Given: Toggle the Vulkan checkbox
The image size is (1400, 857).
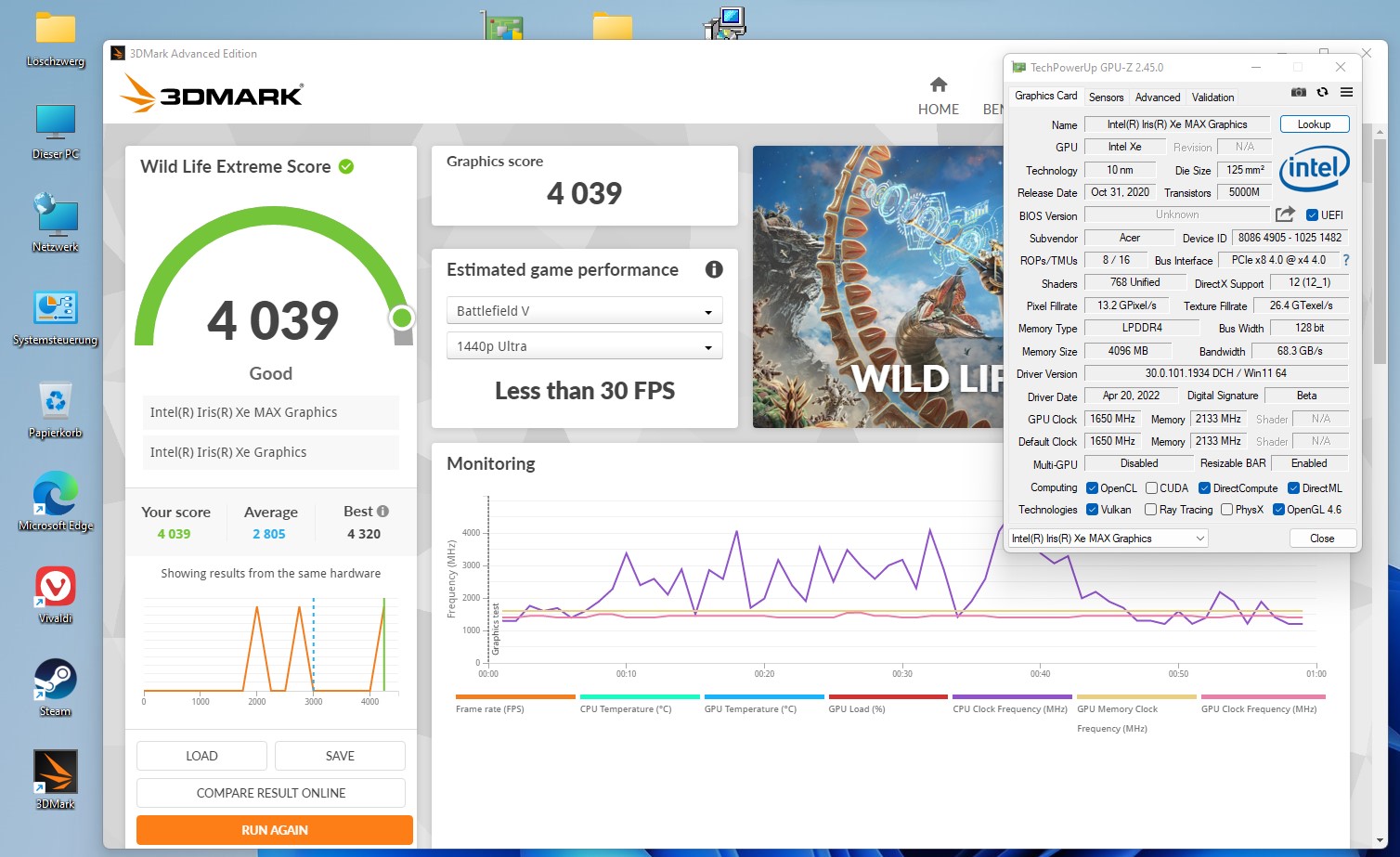Looking at the screenshot, I should click(1092, 510).
